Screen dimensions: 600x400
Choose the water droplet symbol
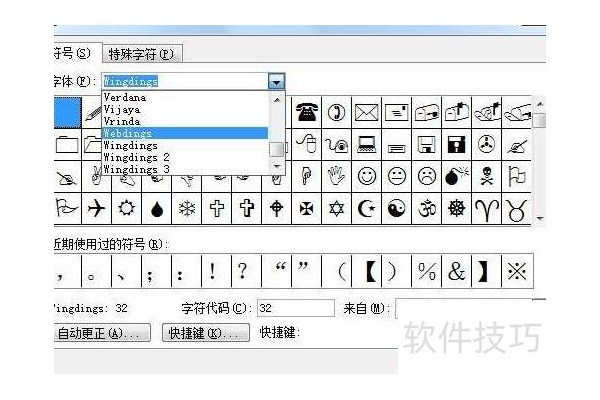tap(157, 209)
